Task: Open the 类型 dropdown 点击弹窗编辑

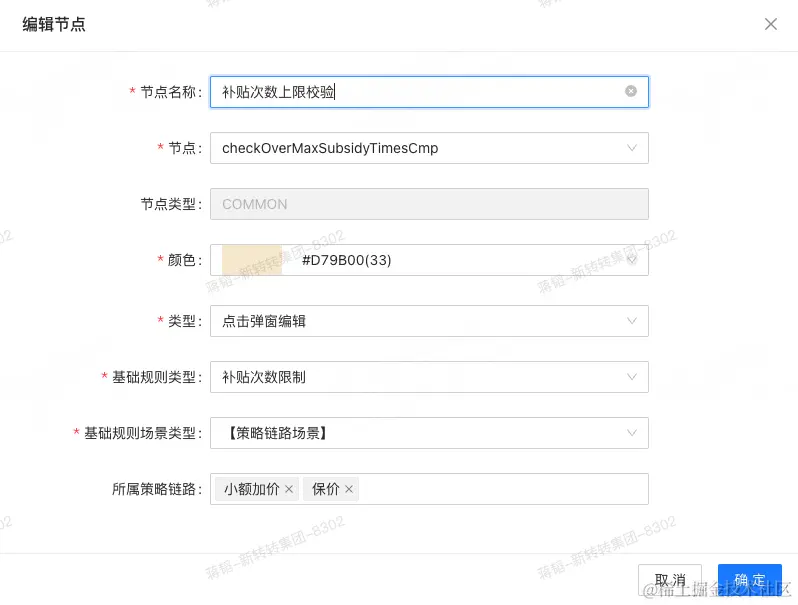Action: (429, 321)
